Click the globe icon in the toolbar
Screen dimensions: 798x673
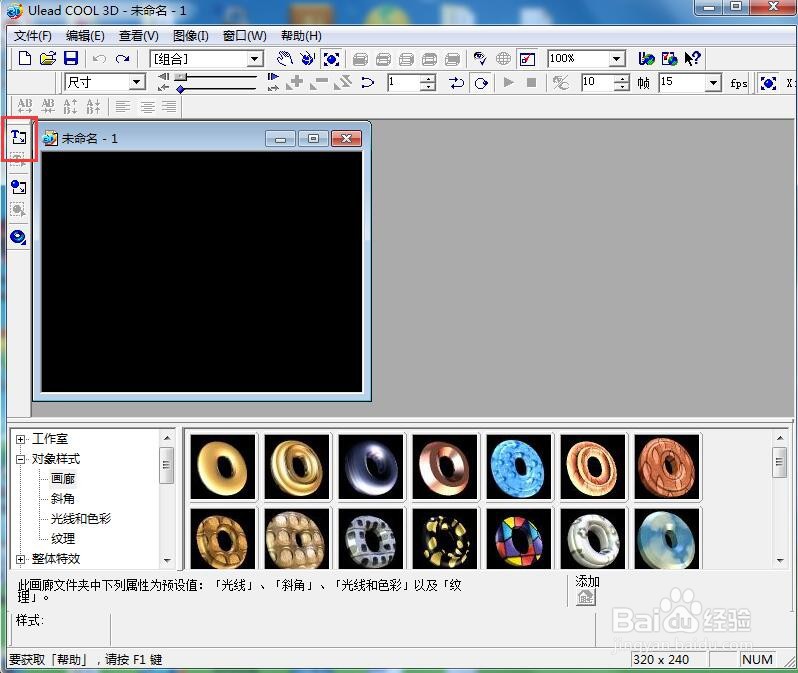point(503,59)
